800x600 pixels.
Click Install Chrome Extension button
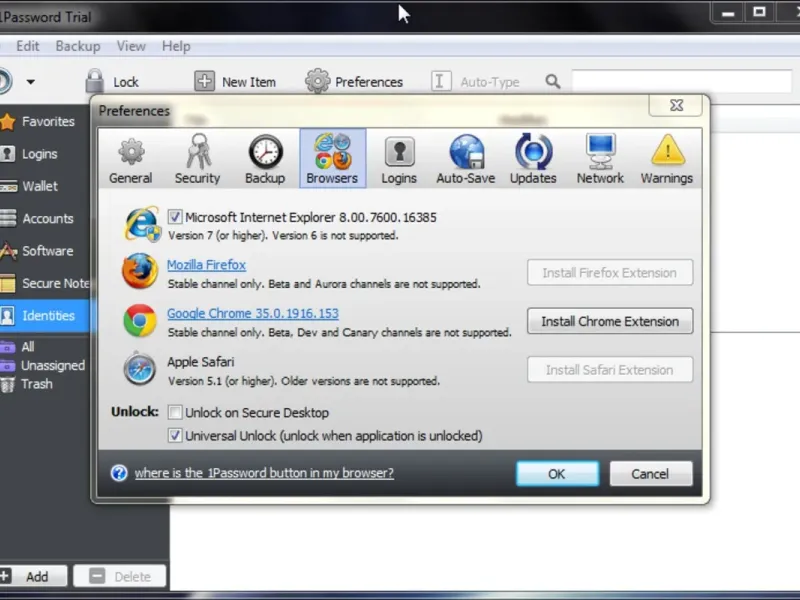coord(610,321)
